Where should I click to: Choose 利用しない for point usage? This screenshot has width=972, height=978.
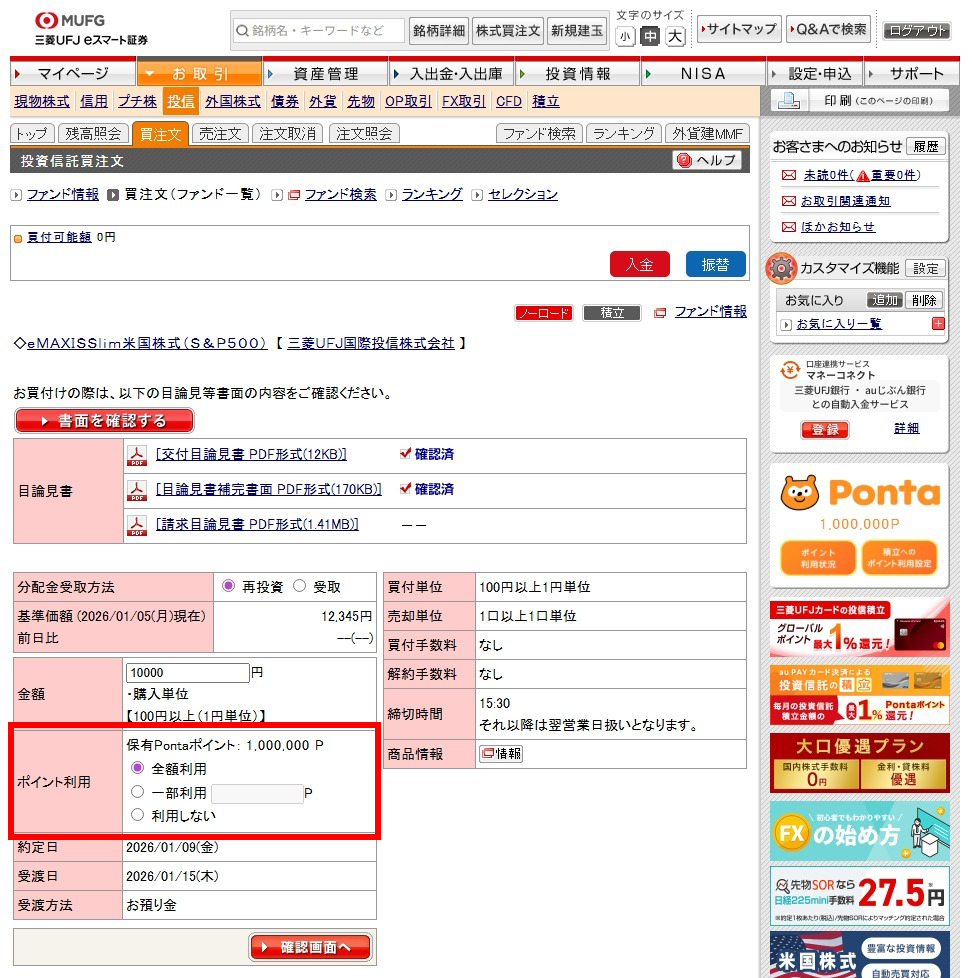[138, 815]
